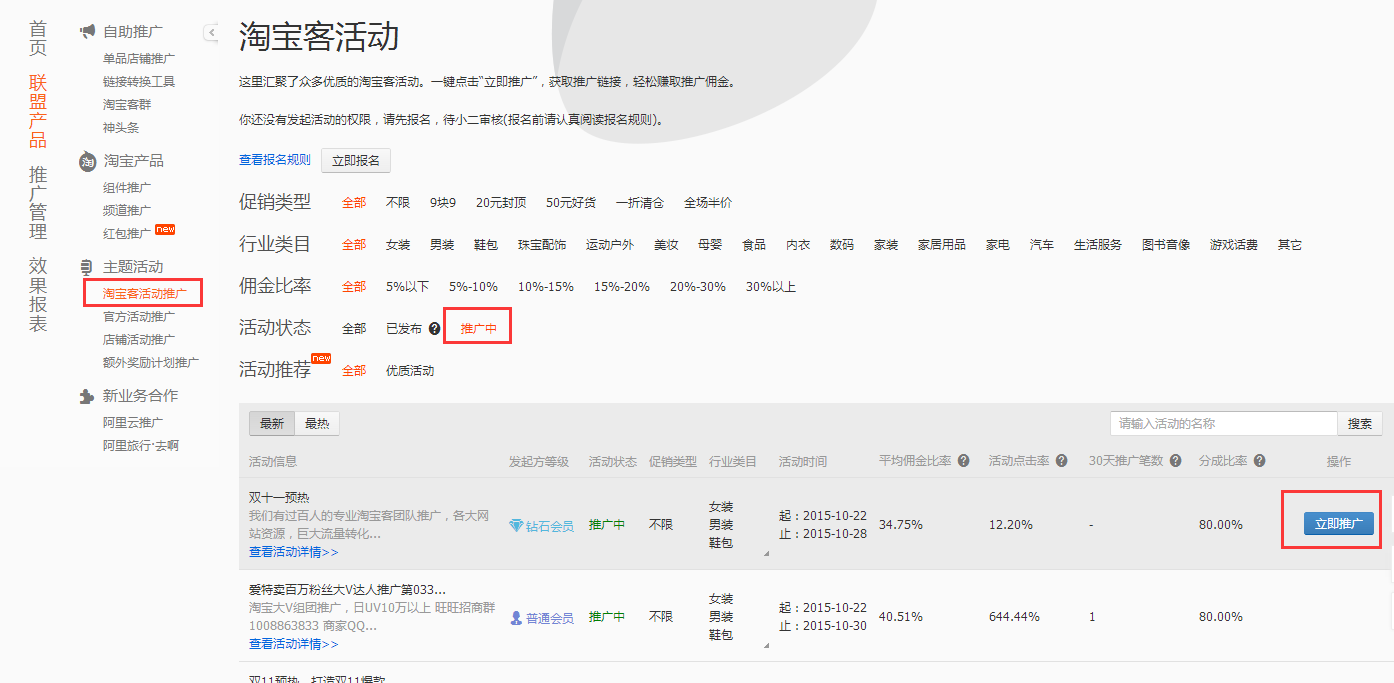The width and height of the screenshot is (1394, 683).
Task: Select 9块9 promotion type filter
Action: (x=442, y=203)
